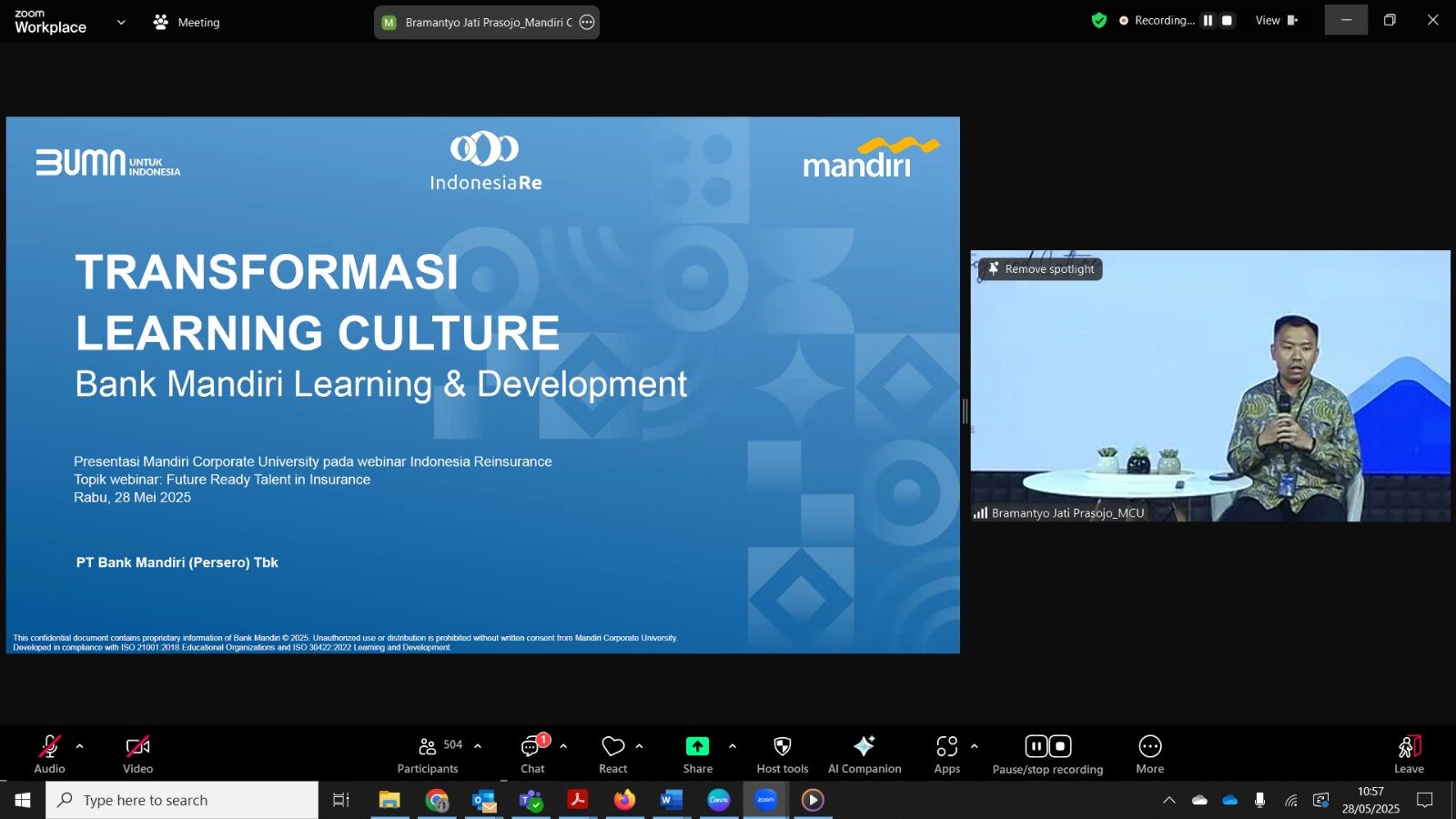Expand participants options chevron
Screen dimensions: 1456x819
point(478,746)
